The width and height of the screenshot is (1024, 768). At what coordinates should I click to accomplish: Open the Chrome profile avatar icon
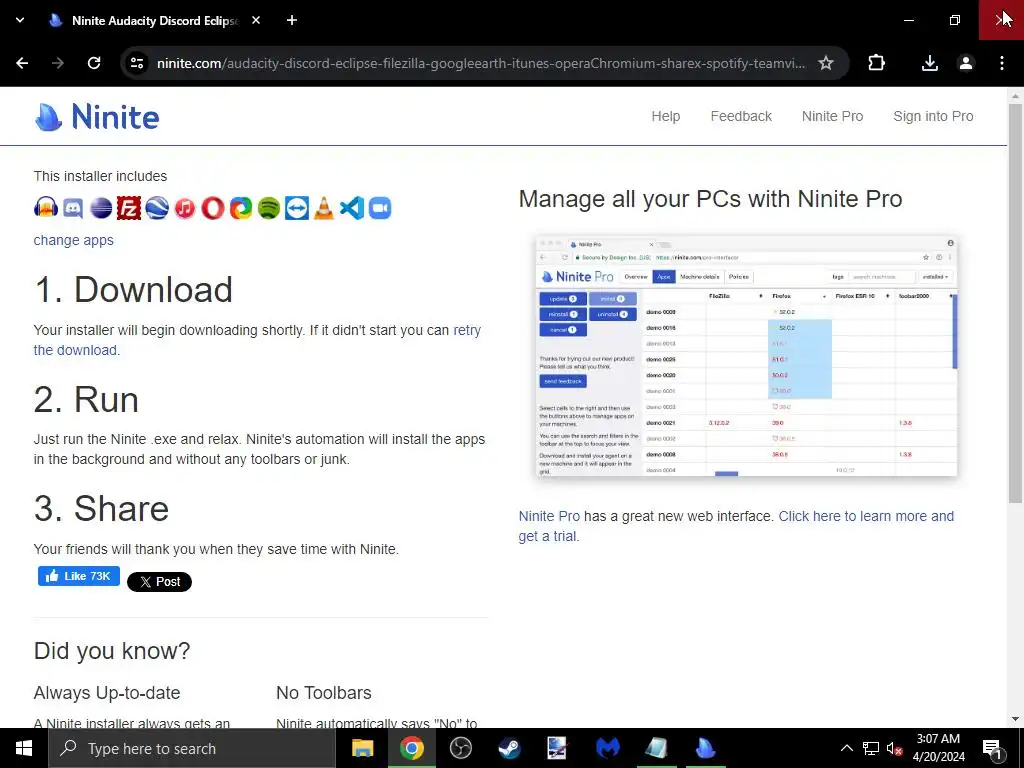pyautogui.click(x=966, y=63)
